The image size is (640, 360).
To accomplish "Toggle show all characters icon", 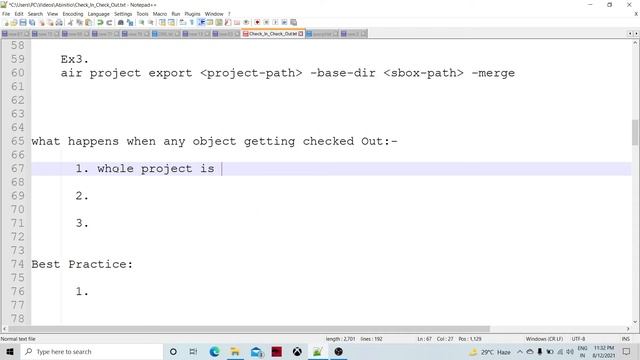I will click(191, 22).
